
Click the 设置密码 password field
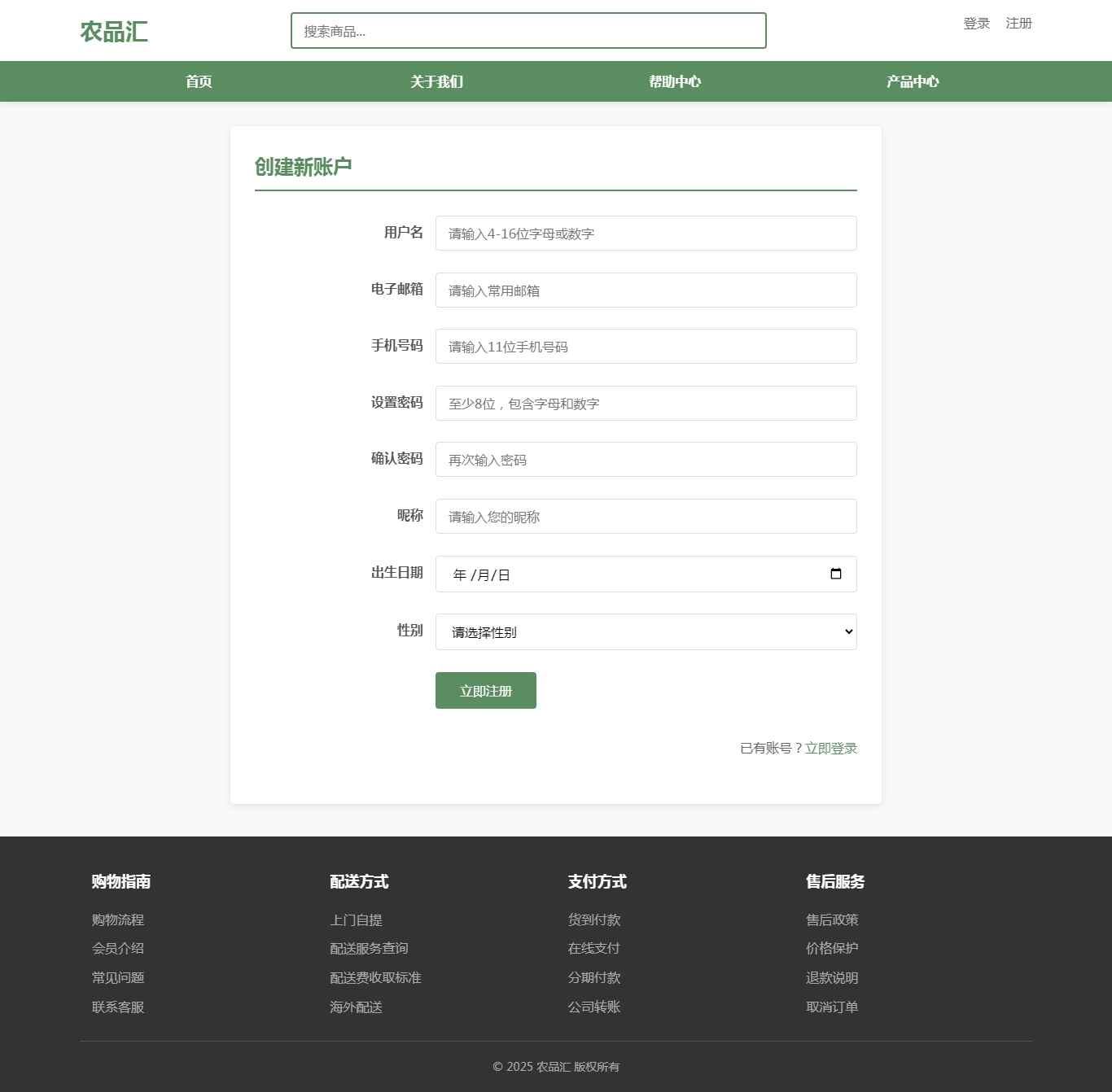click(x=646, y=404)
